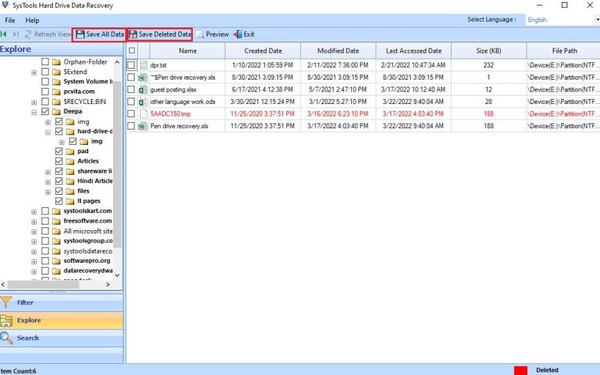Check the box for dpr.txt file

pos(131,65)
